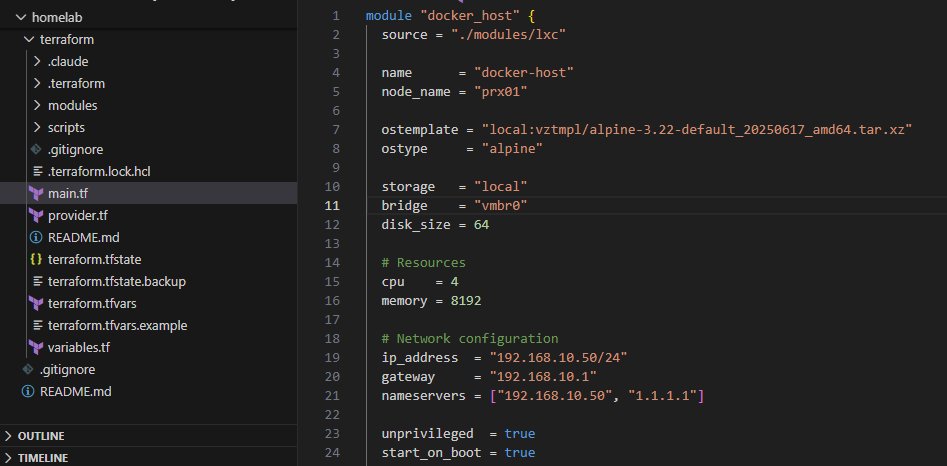
Task: Click the info icon of terraform's README.md
Action: 36,237
